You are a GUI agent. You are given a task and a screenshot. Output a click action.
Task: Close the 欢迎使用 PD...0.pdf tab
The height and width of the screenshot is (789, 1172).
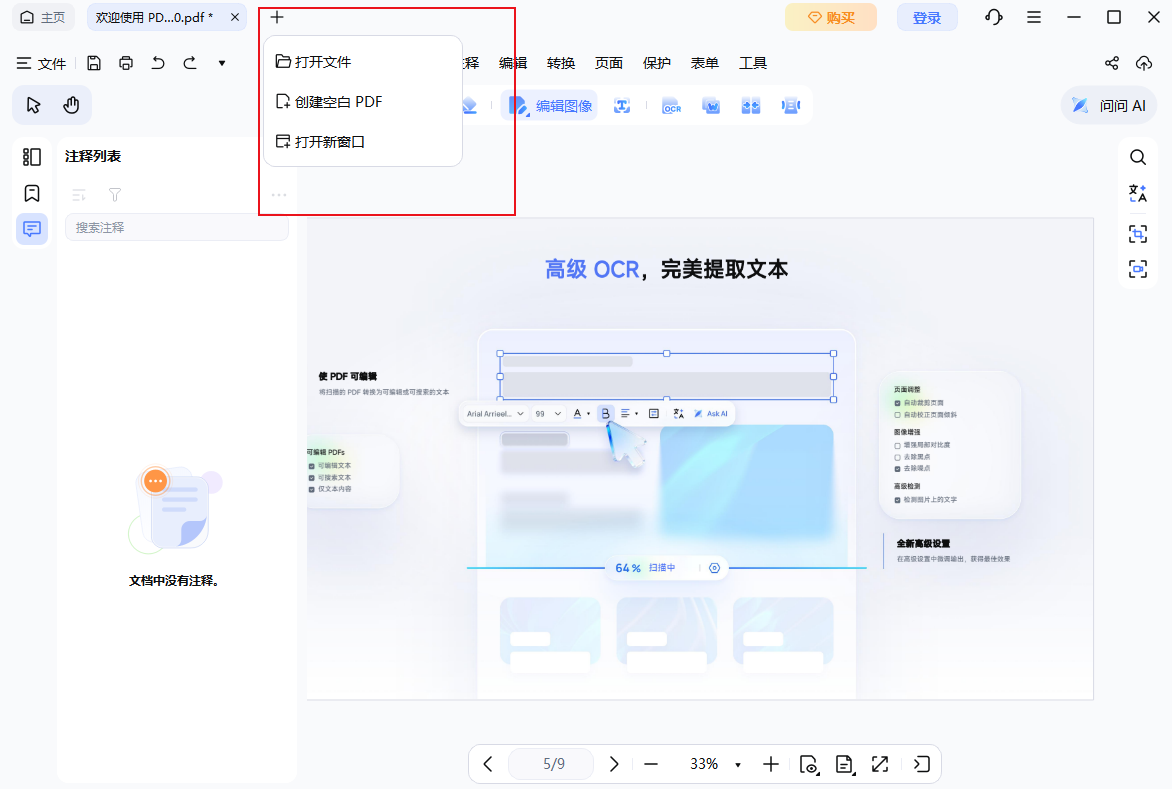pos(235,17)
